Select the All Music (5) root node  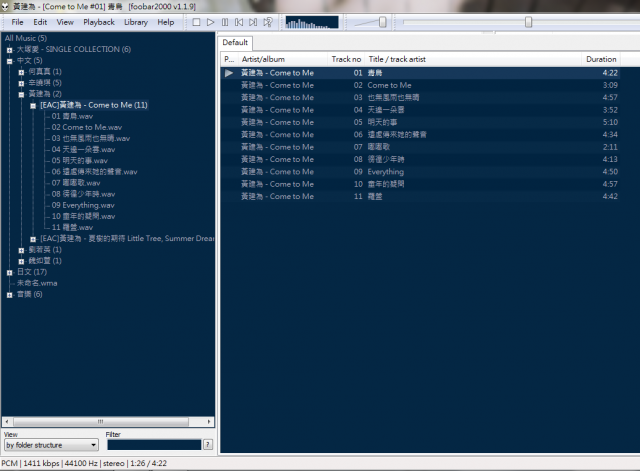pos(26,38)
